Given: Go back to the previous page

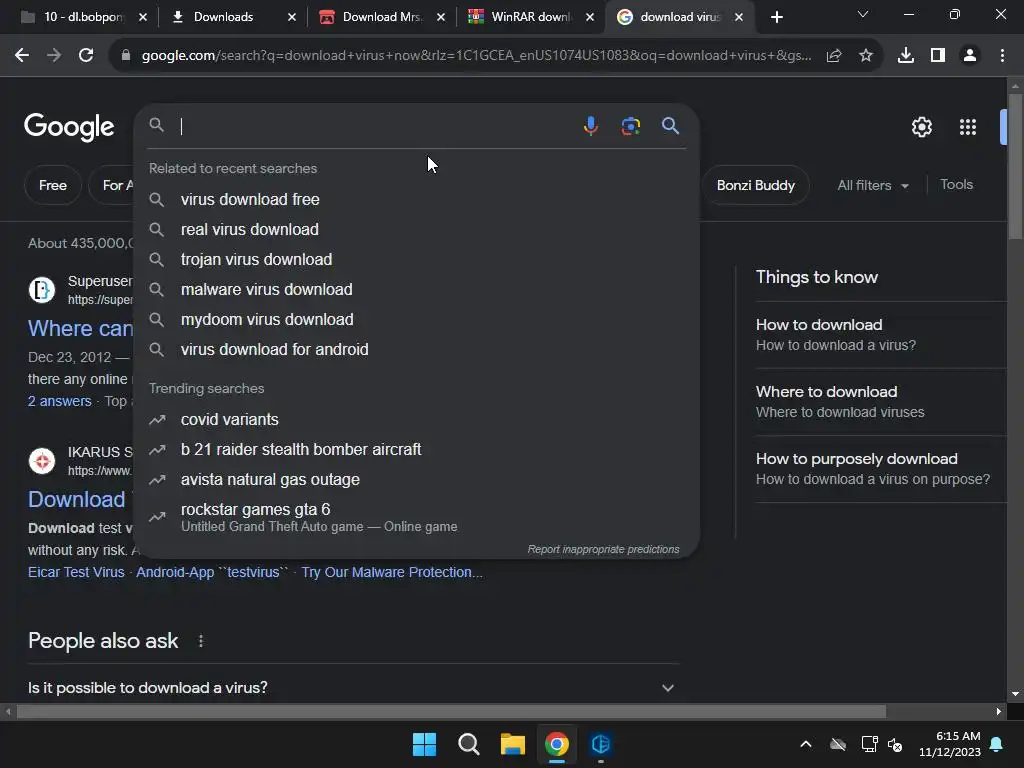Looking at the screenshot, I should pos(22,56).
